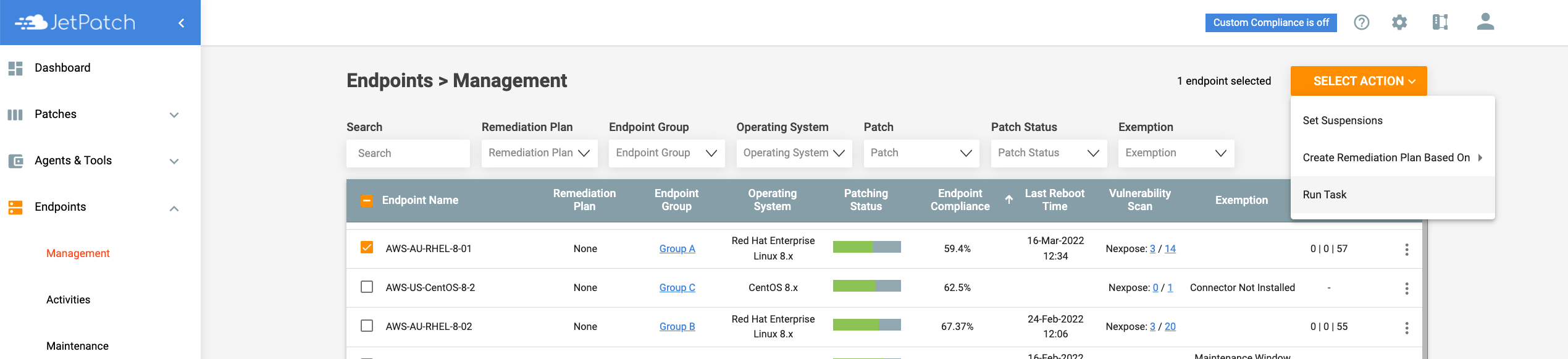
Task: Click the JetPatch logo
Action: (75, 23)
